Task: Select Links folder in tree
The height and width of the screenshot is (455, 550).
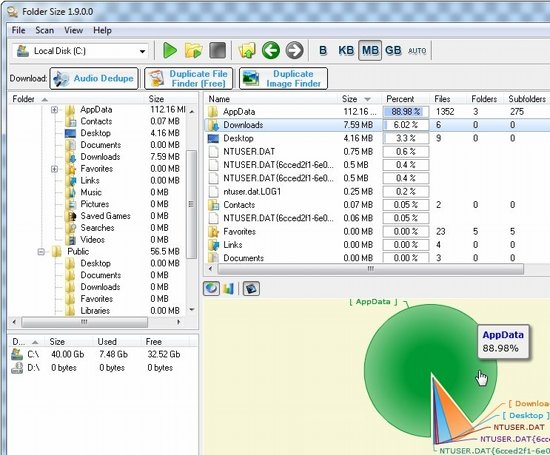Action: click(x=90, y=181)
